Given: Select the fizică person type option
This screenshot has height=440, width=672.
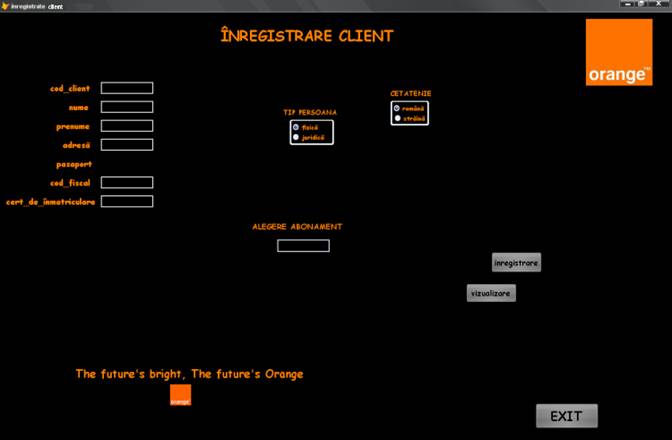Looking at the screenshot, I should [x=296, y=127].
